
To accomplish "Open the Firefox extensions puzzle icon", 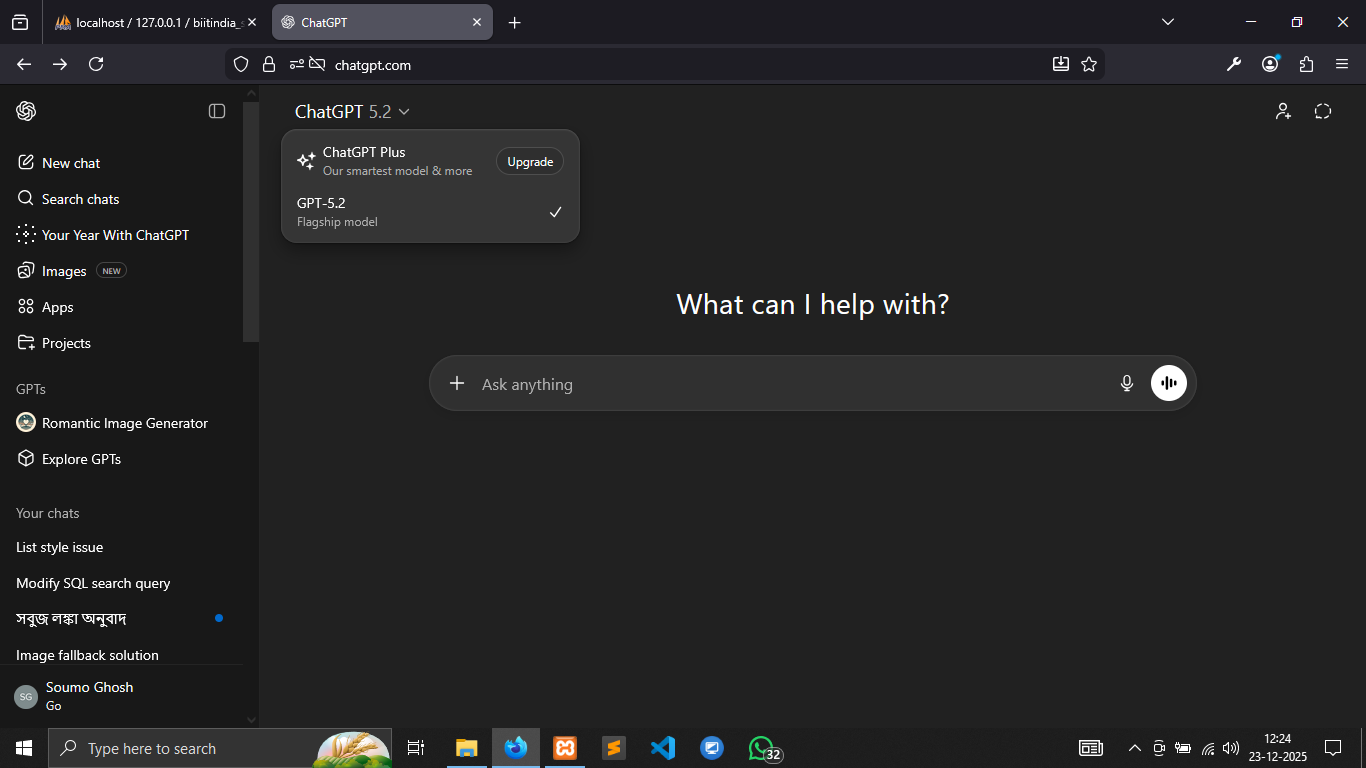I will (1306, 64).
